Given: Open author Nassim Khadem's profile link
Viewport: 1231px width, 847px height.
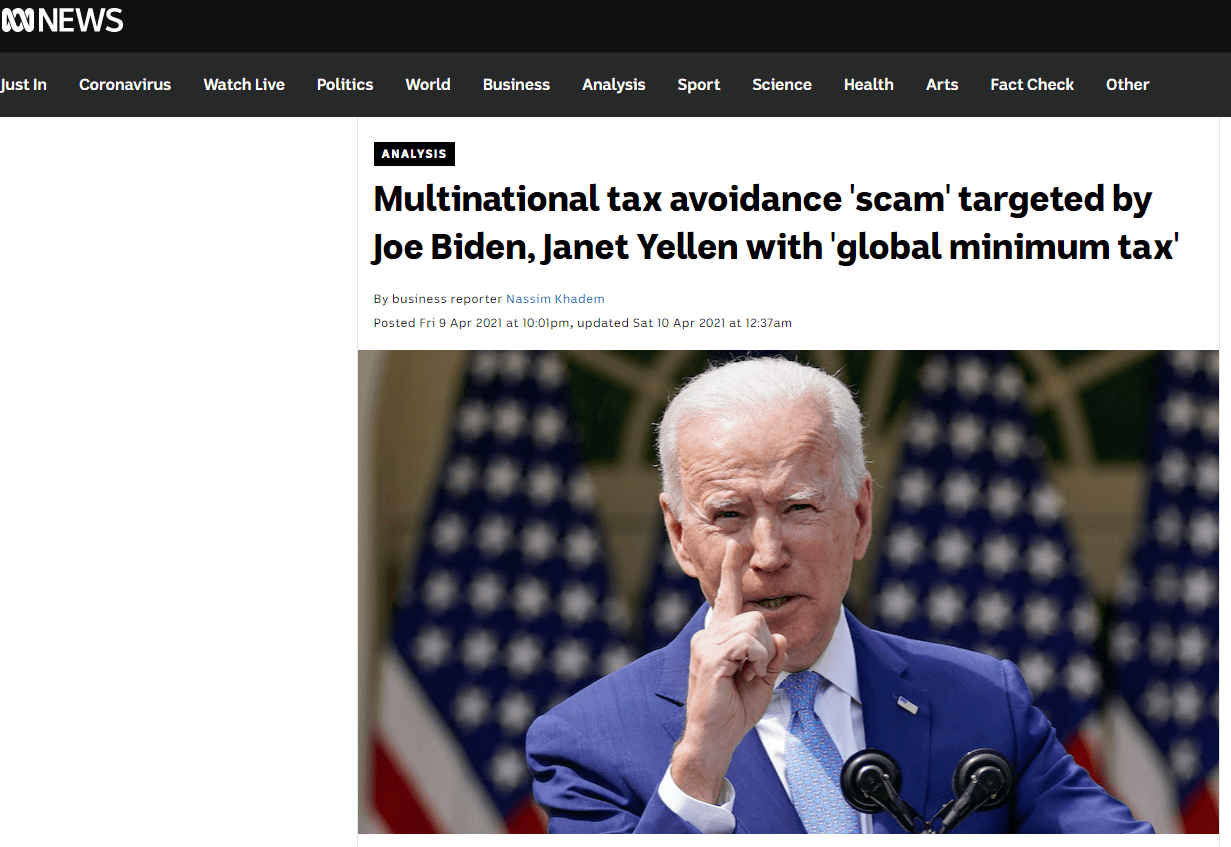Looking at the screenshot, I should (555, 299).
